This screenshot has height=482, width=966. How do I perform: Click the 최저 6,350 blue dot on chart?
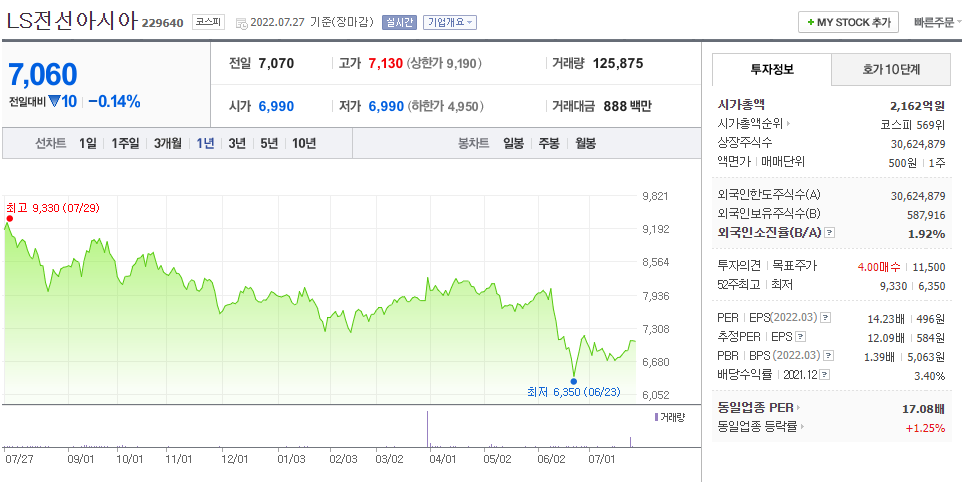[574, 381]
